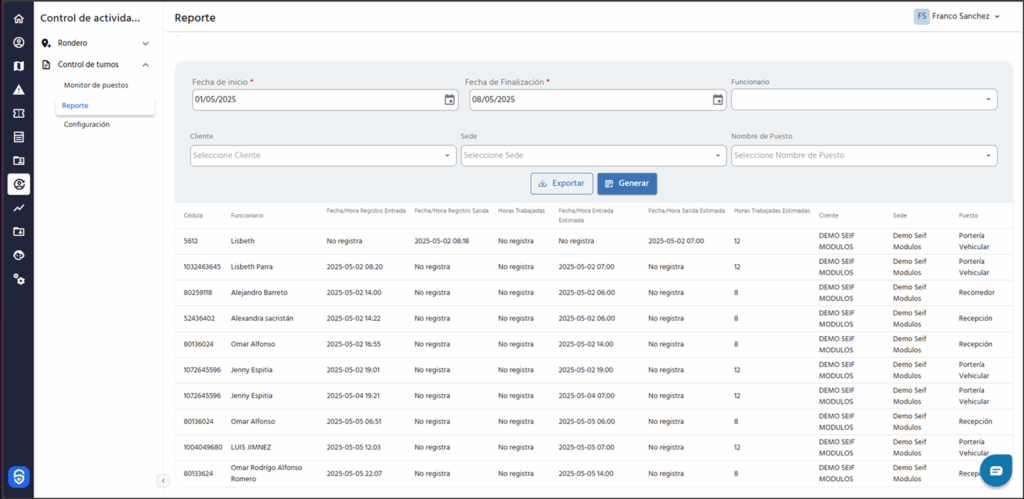Click the Rondero location pin icon

(46, 43)
